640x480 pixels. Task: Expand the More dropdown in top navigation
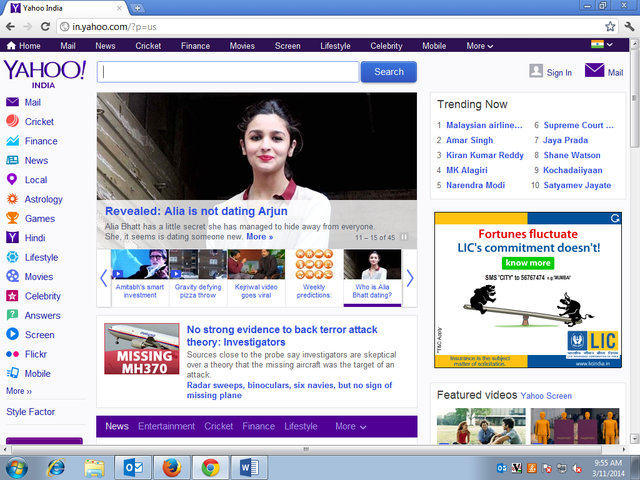(480, 46)
